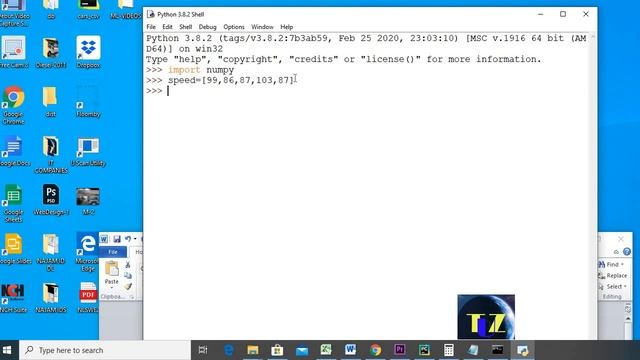Open the Floomby desktop shortcut
Screen dimensions: 640x360
(88, 102)
